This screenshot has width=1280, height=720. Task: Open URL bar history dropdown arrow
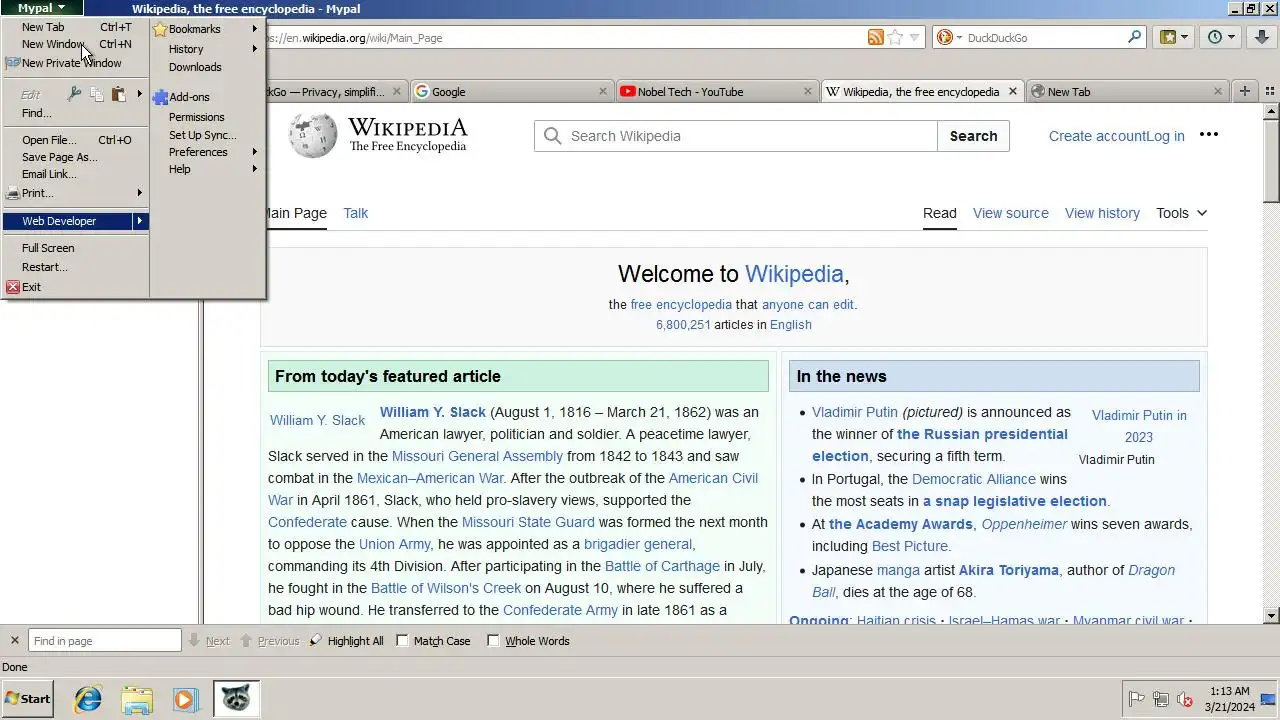tap(914, 38)
